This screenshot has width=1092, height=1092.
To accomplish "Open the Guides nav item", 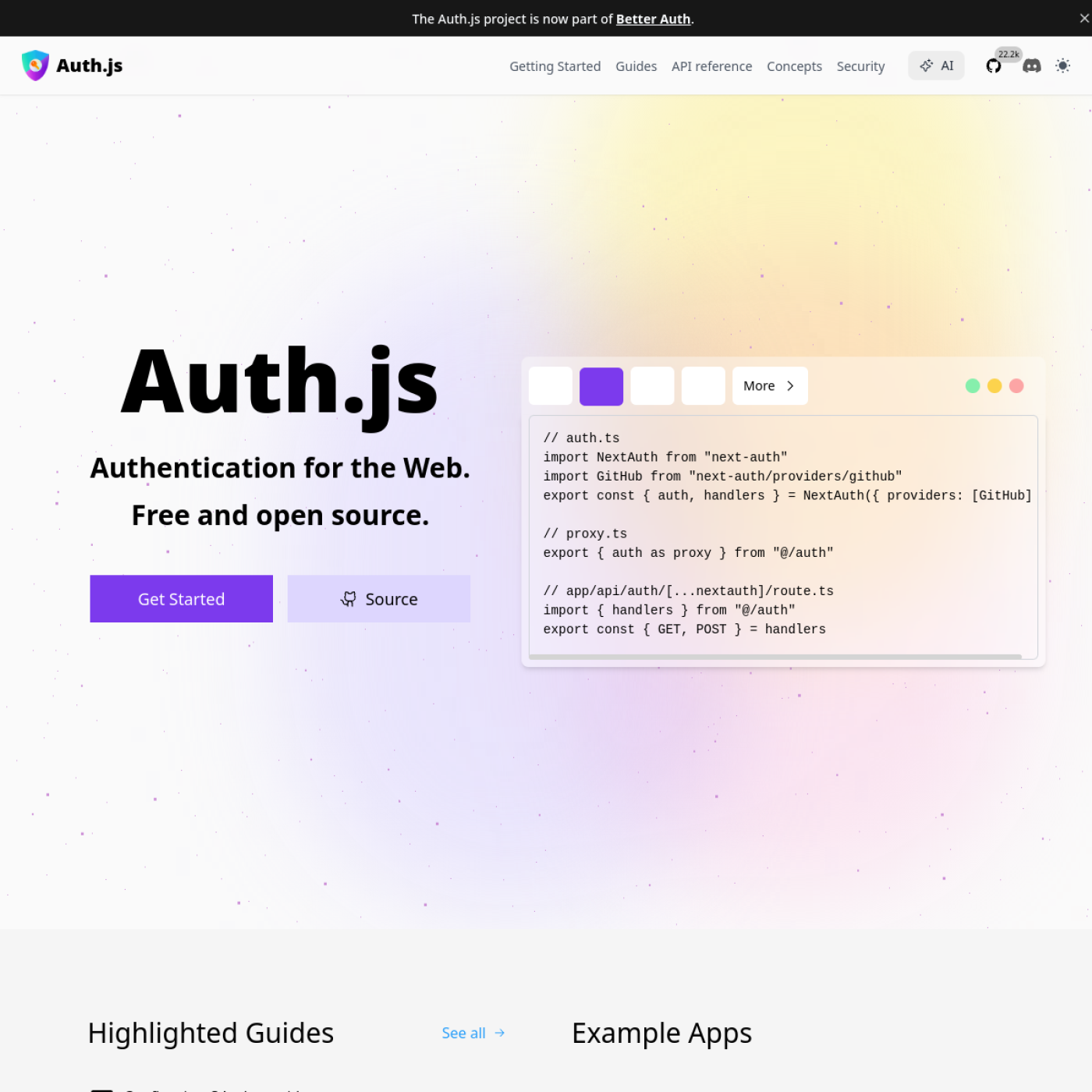I will (x=636, y=66).
